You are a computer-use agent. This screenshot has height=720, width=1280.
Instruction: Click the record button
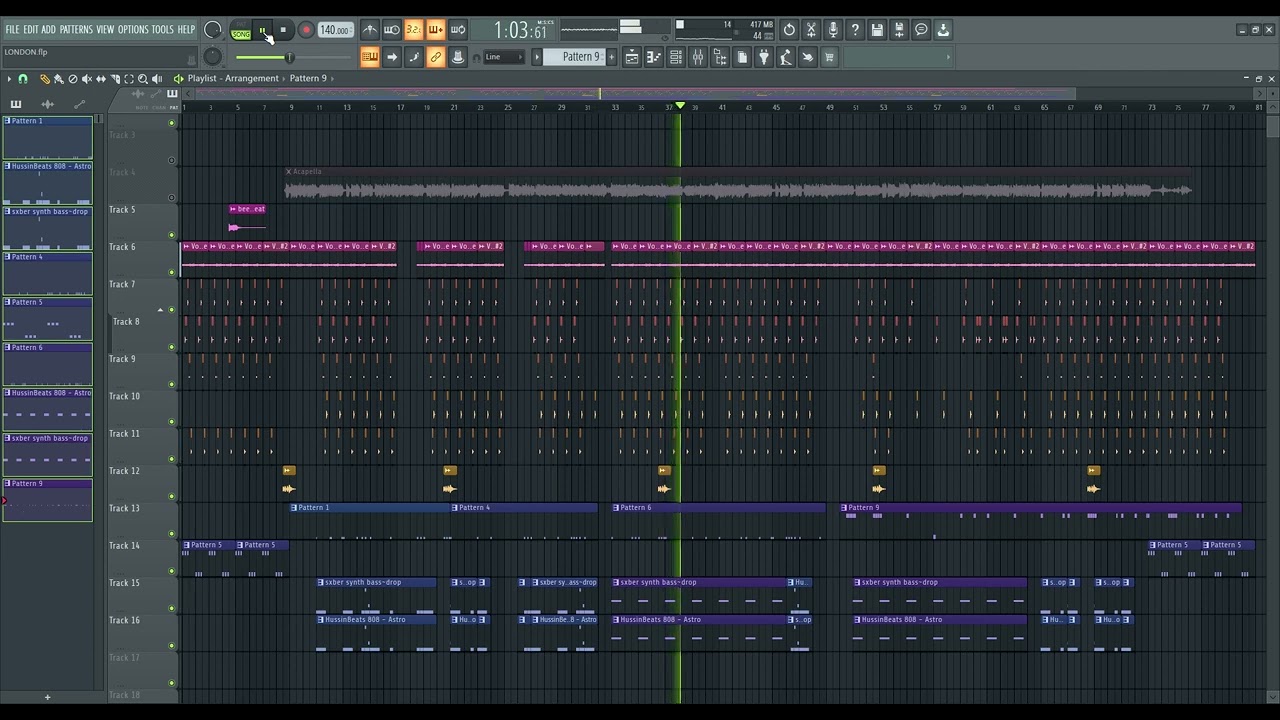tap(306, 31)
